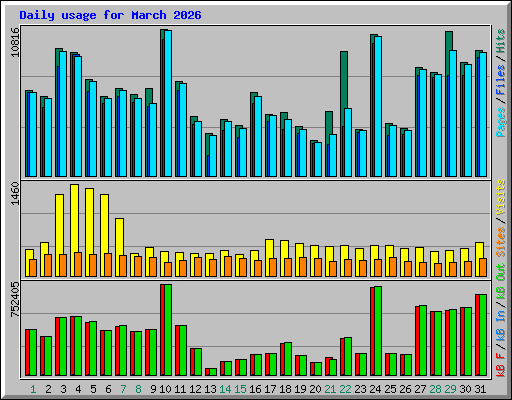Click day label 13 on the axis
This screenshot has height=400, width=512.
click(x=210, y=389)
